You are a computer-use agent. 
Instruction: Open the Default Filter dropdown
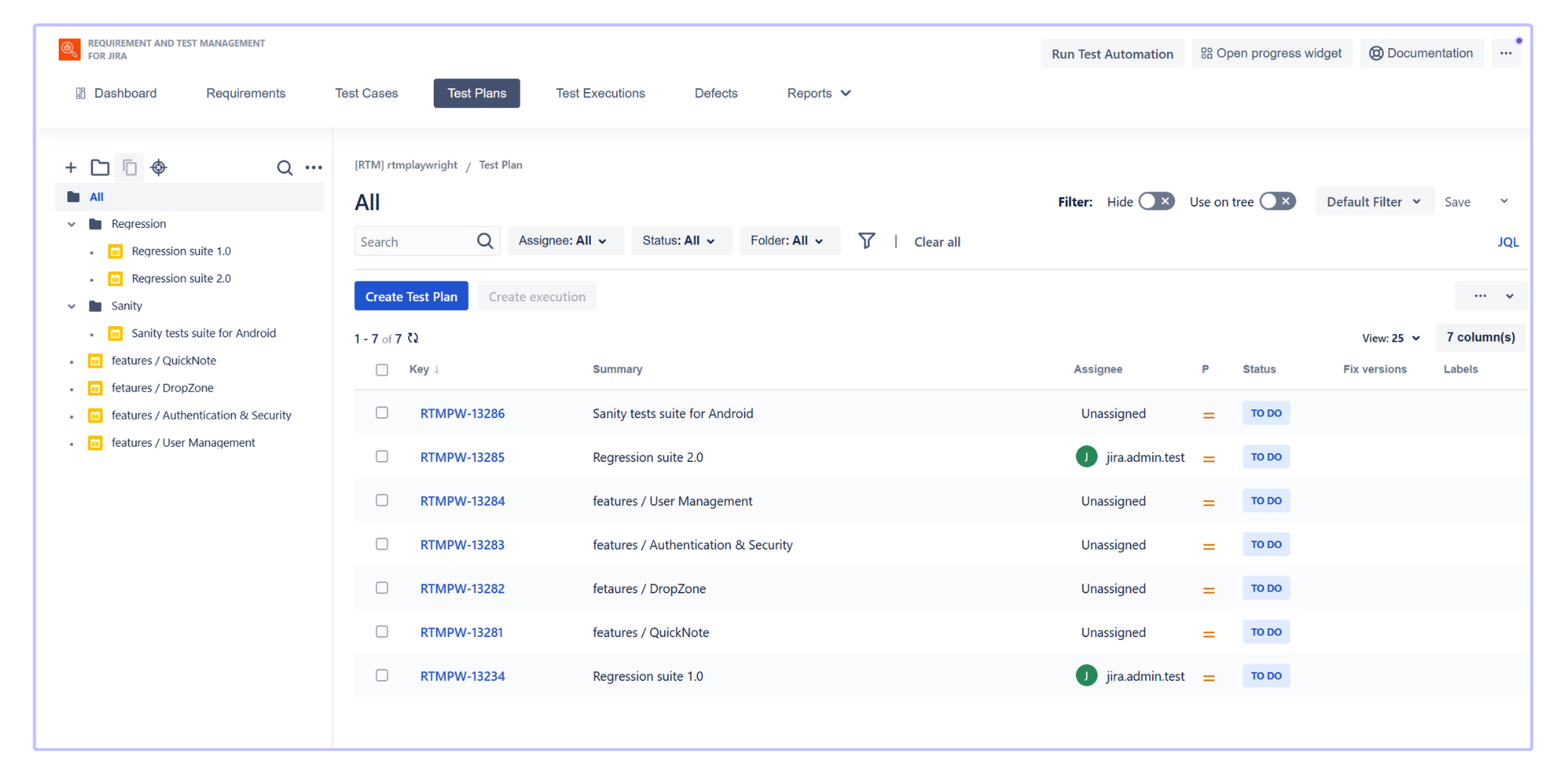point(1373,201)
